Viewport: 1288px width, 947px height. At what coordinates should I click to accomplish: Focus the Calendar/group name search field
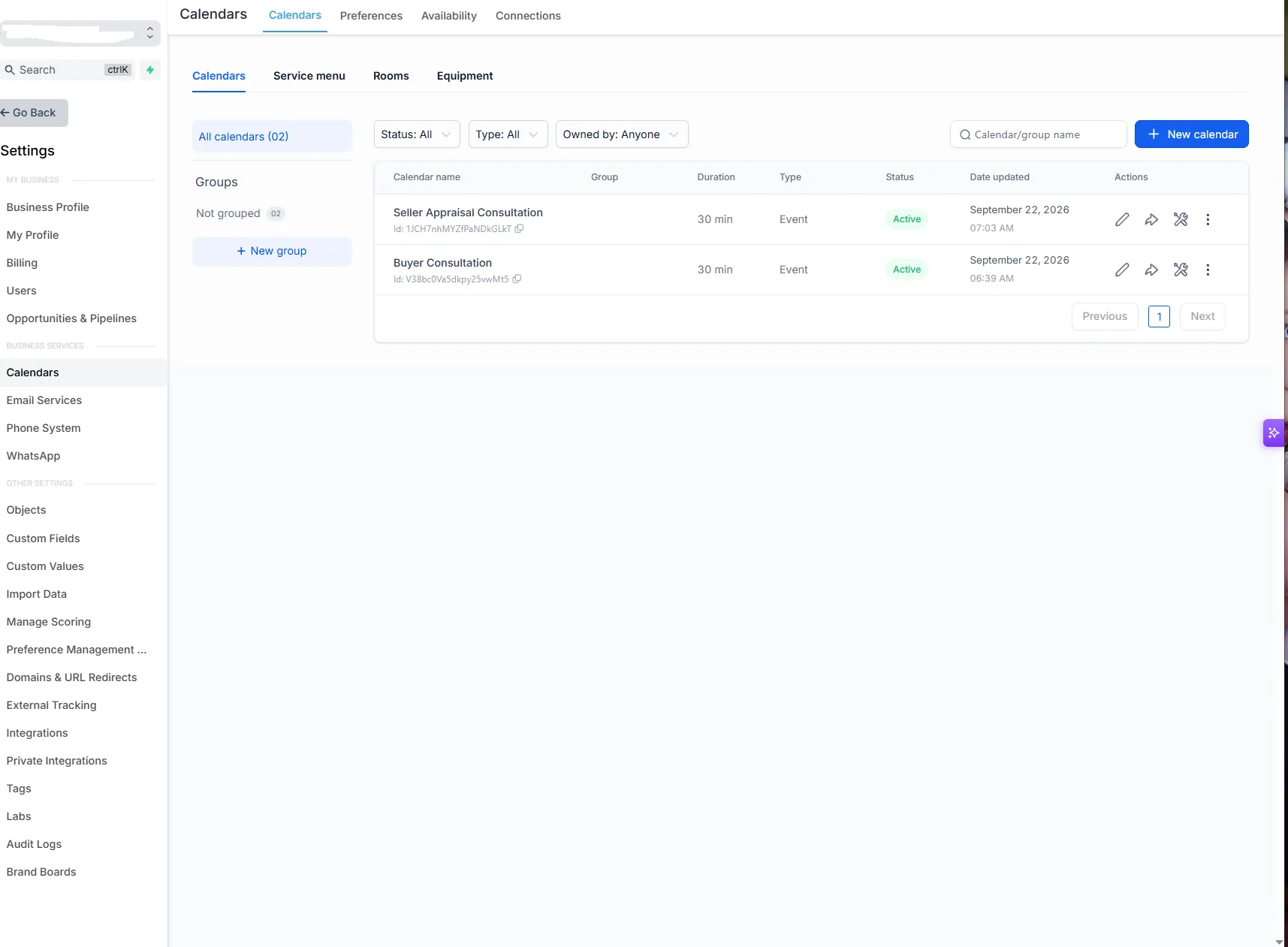pos(1039,134)
